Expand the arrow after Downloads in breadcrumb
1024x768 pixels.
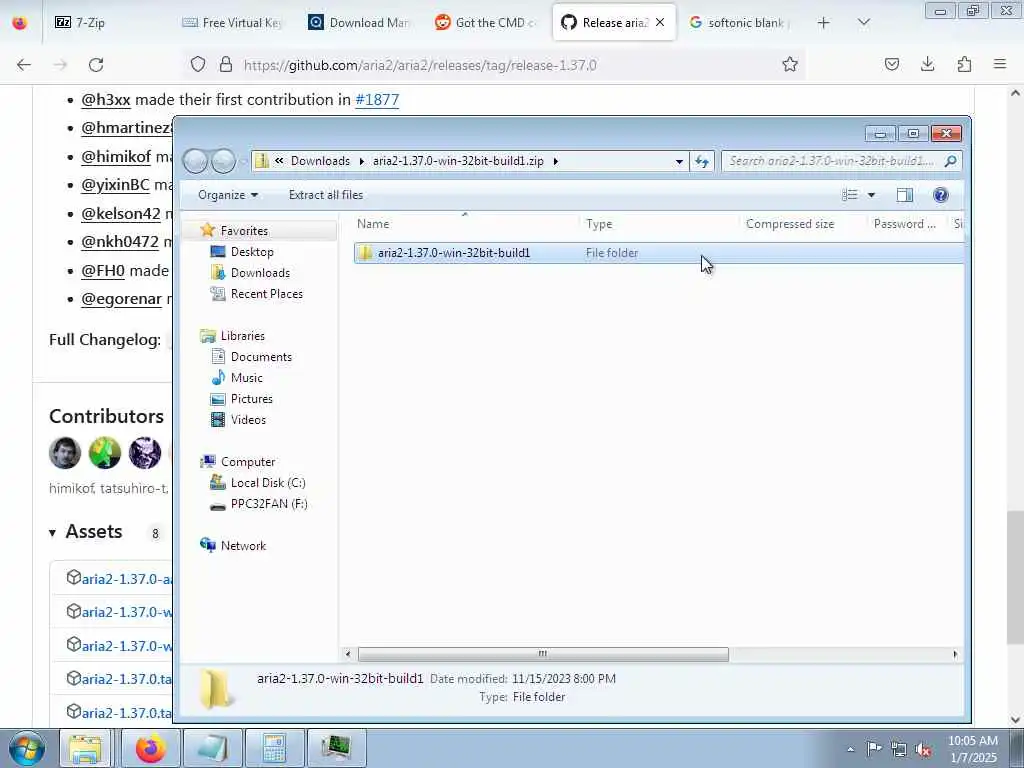coord(361,161)
